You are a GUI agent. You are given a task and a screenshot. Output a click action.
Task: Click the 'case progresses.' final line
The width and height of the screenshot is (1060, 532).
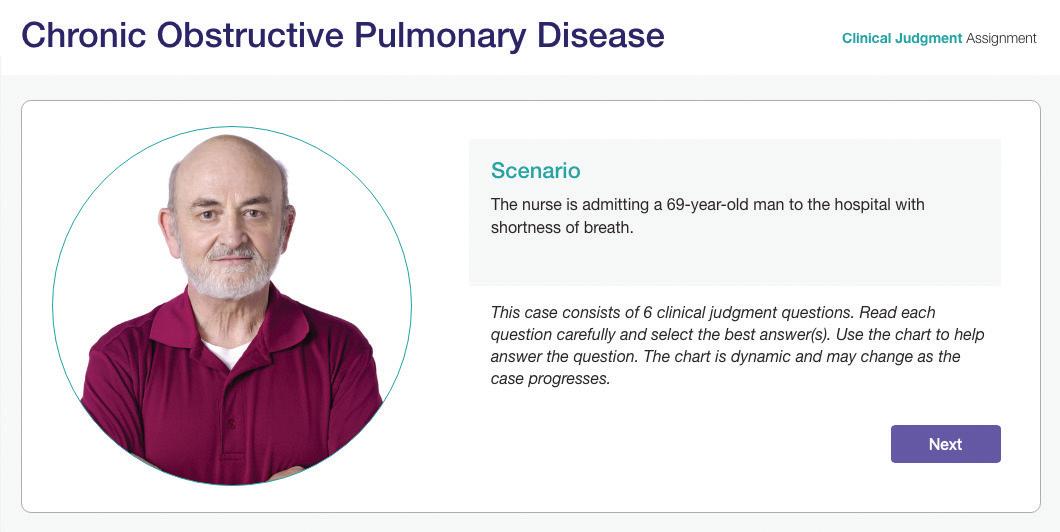[550, 379]
